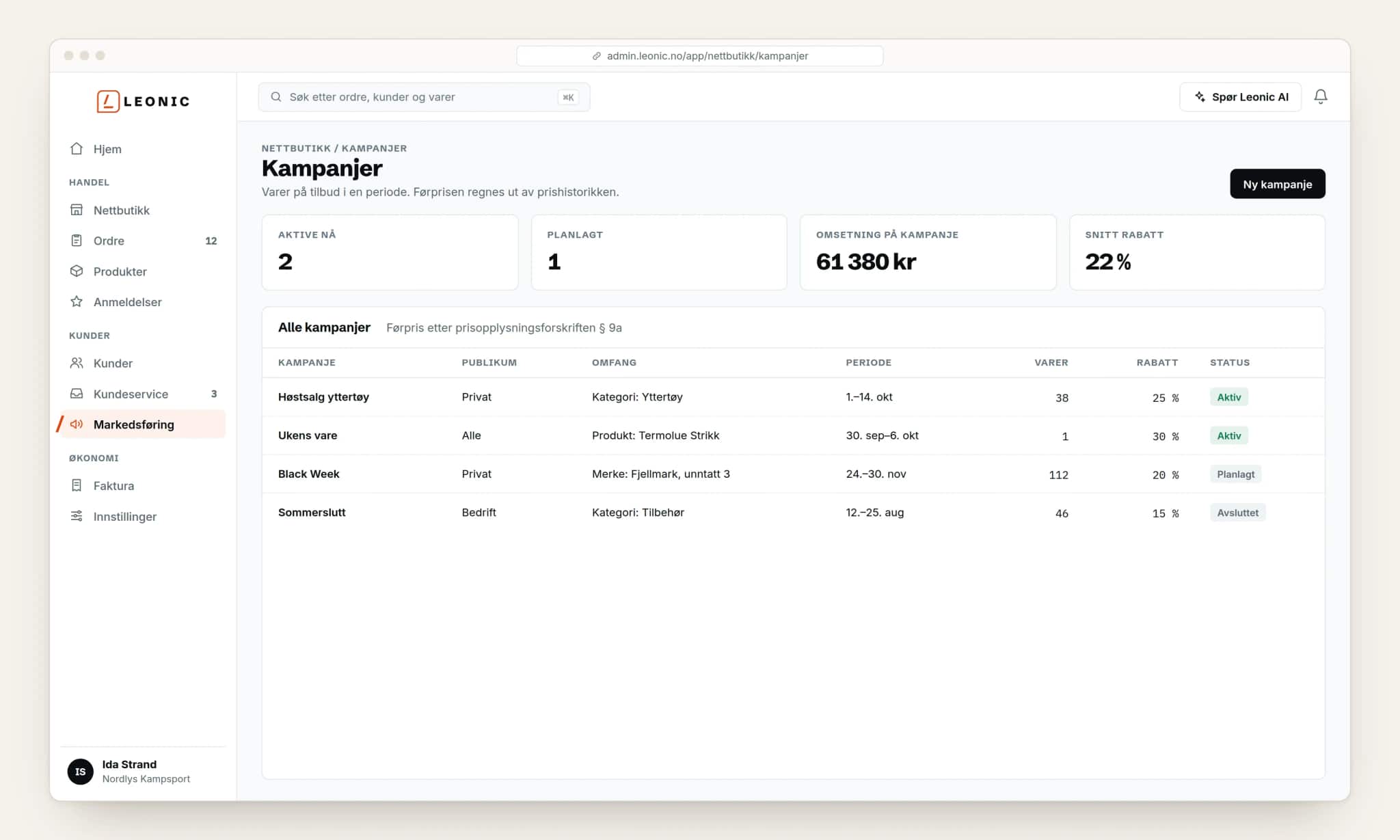Click the Innstillinger sliders icon
The width and height of the screenshot is (1400, 840).
[x=77, y=516]
